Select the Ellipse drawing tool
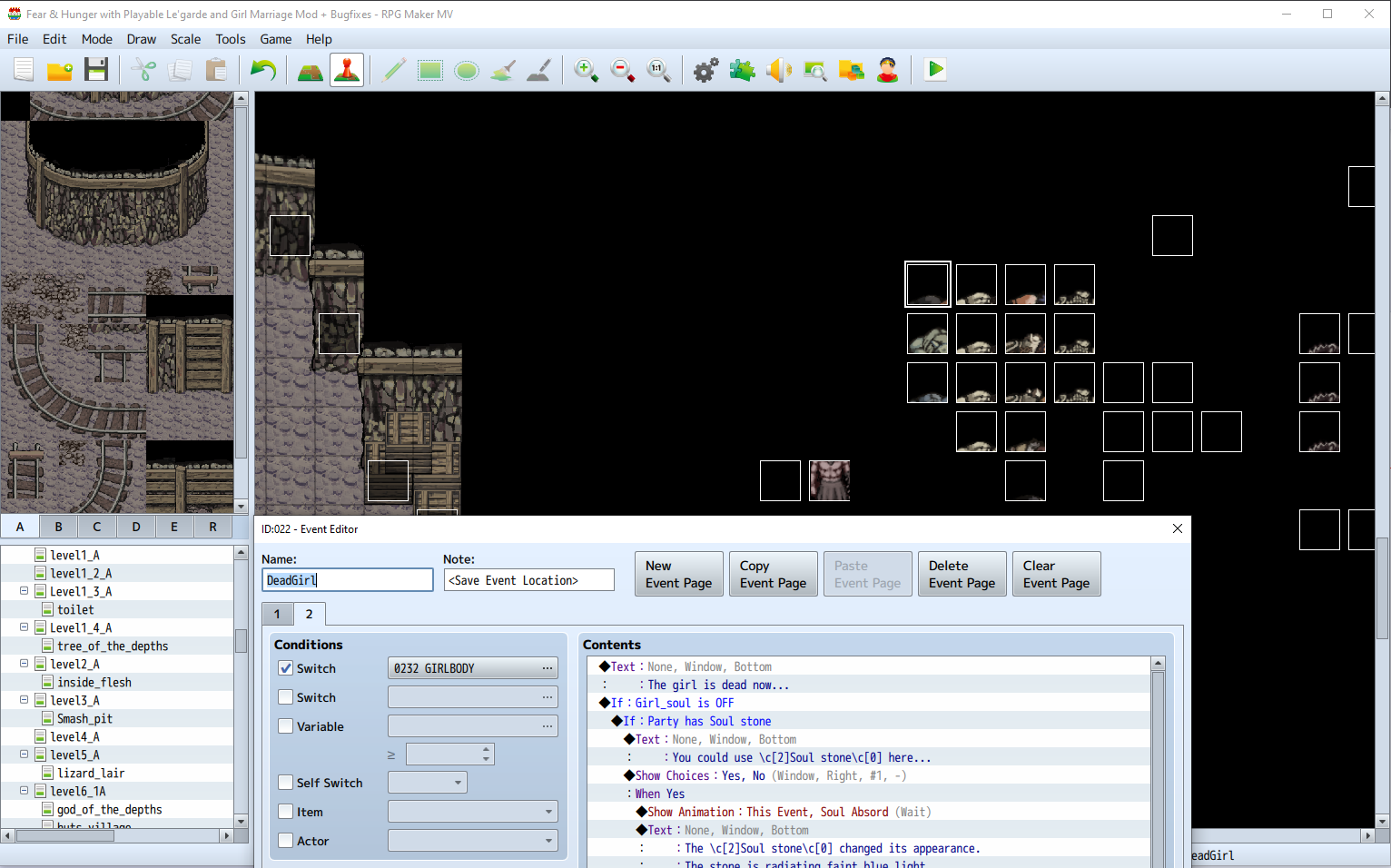The height and width of the screenshot is (868, 1391). pos(467,70)
